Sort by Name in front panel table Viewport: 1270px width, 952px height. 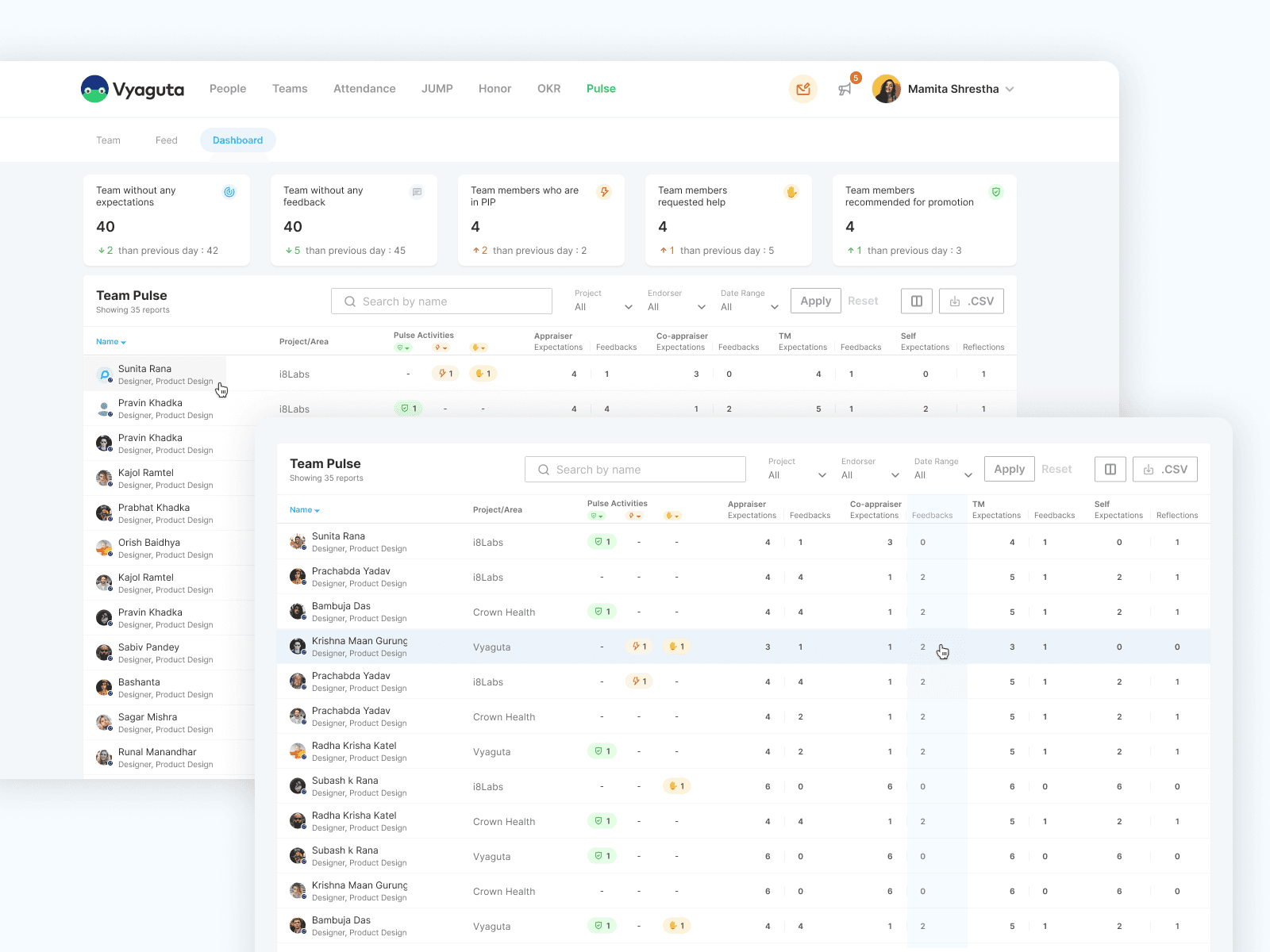pyautogui.click(x=305, y=510)
